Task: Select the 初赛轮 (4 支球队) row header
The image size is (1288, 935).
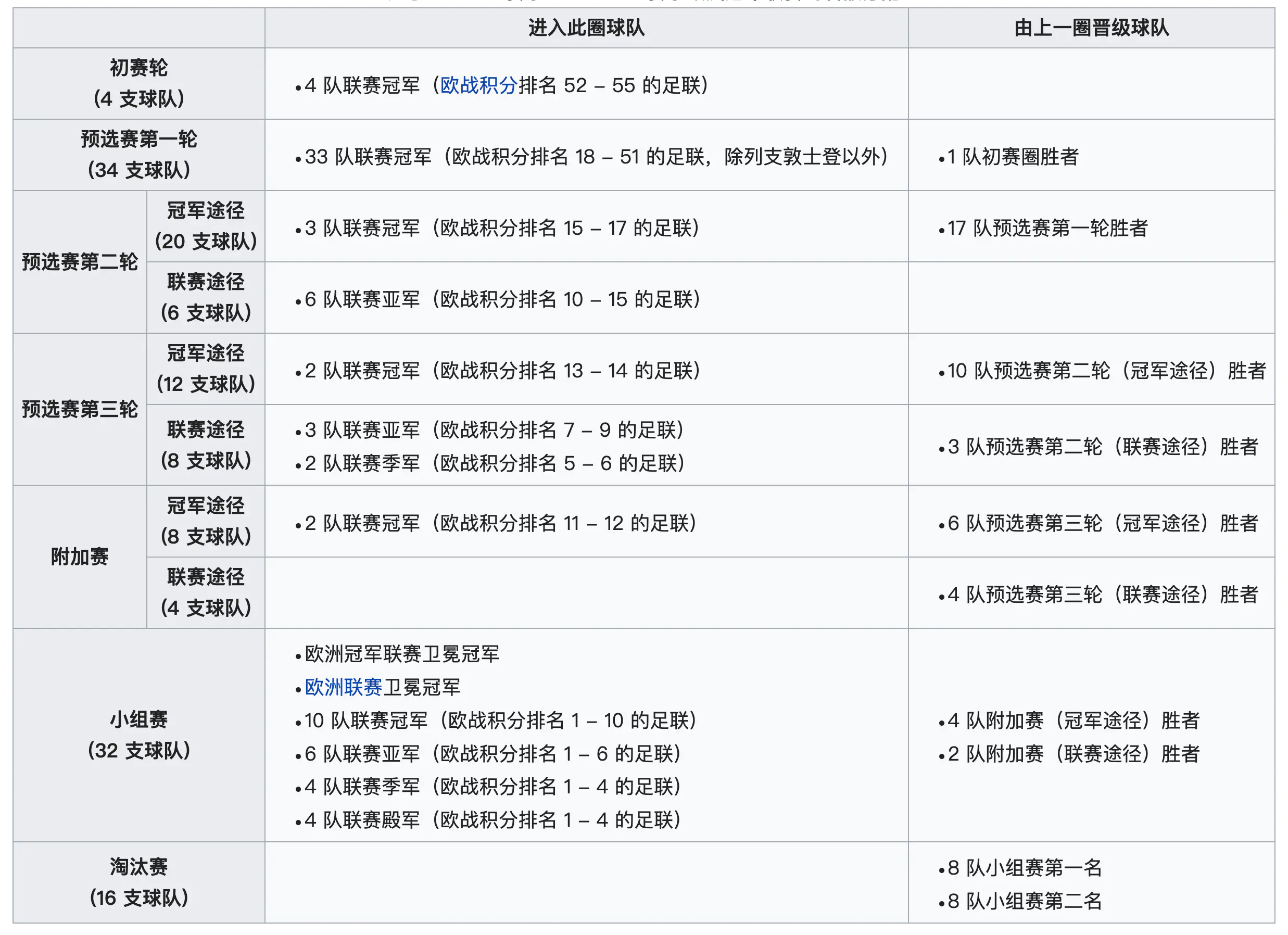Action: 138,83
